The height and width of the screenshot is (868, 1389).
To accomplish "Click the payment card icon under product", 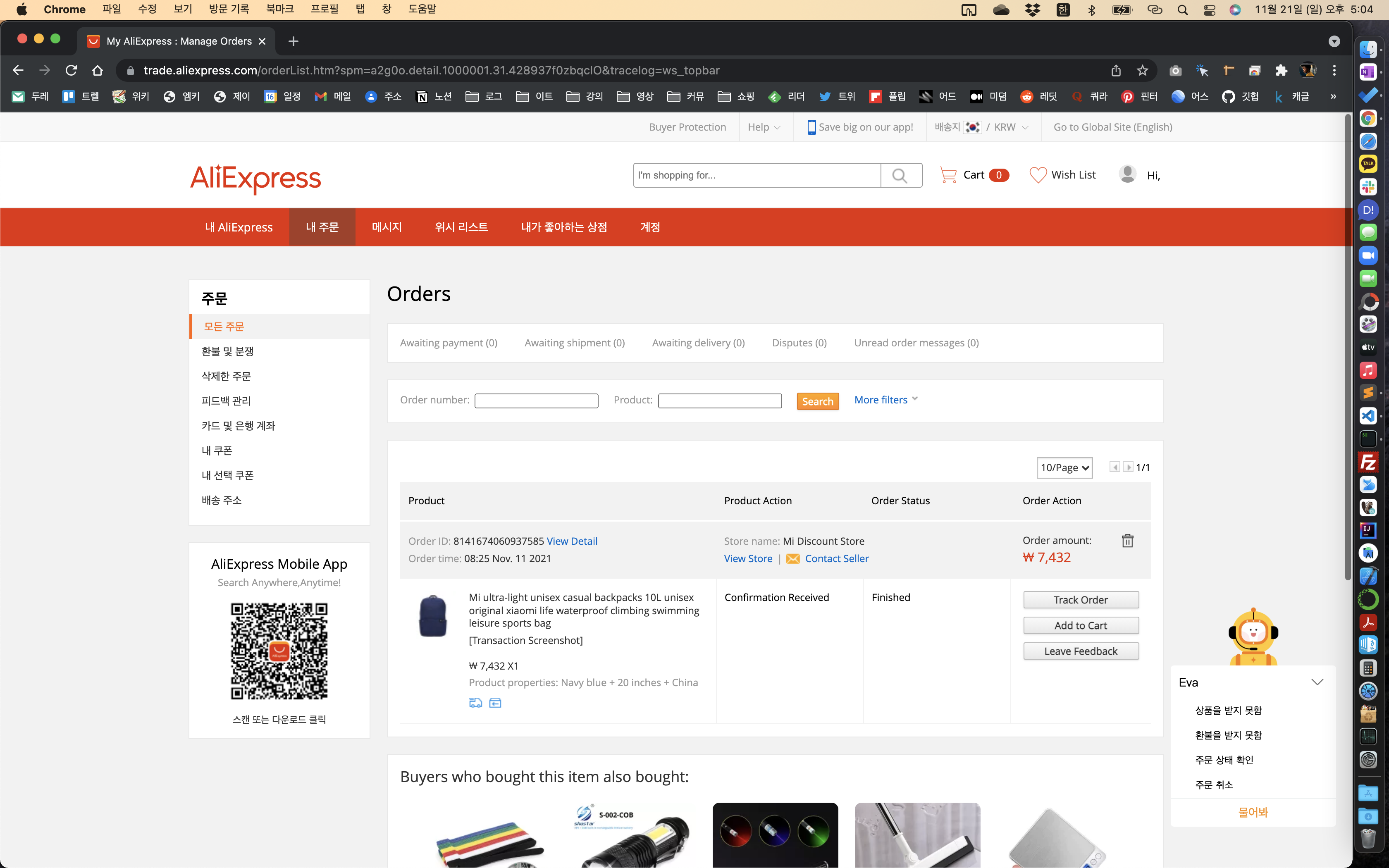I will click(495, 703).
